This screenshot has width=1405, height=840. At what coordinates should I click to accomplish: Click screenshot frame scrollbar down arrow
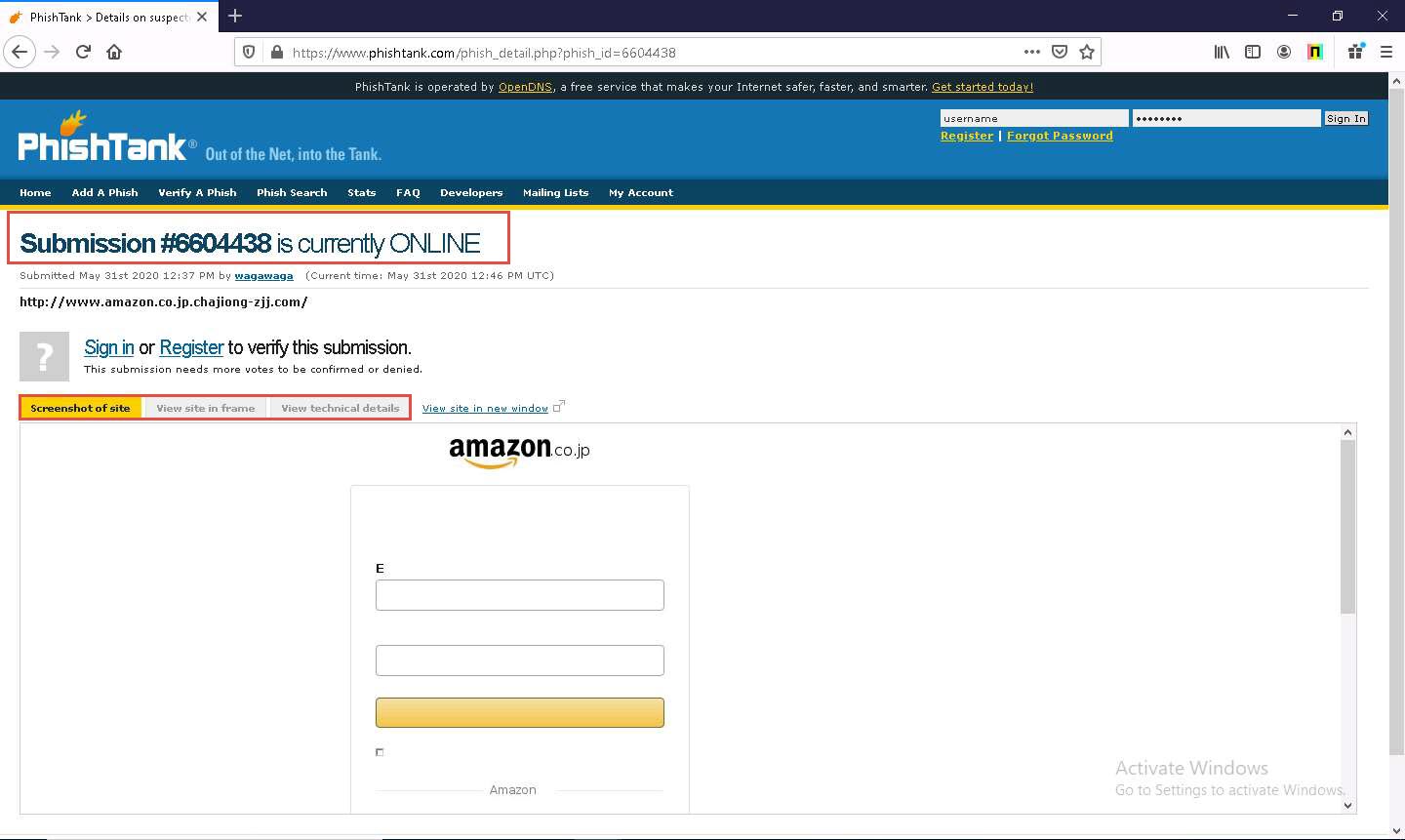pyautogui.click(x=1347, y=805)
